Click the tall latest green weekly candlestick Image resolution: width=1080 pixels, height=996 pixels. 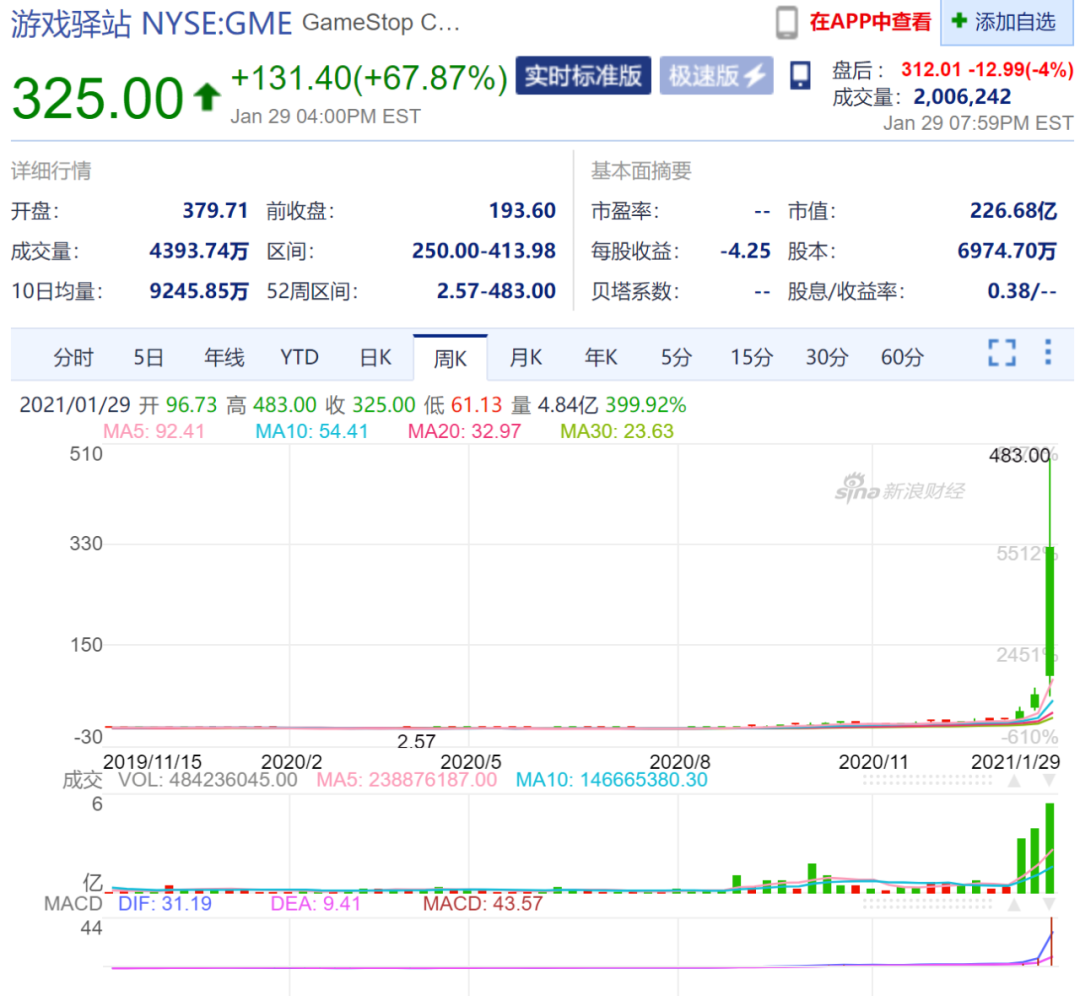[1050, 610]
